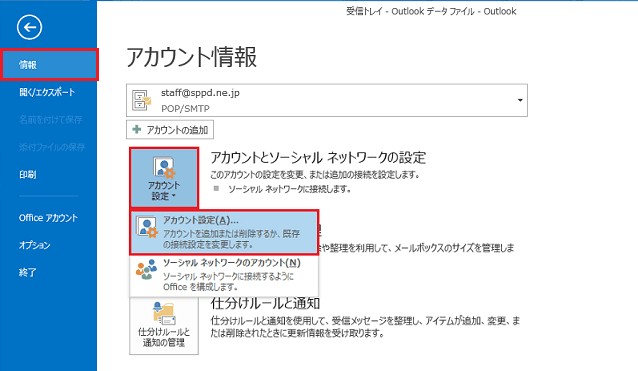
Task: Click the 仕分けルールと通知 heading
Action: pyautogui.click(x=265, y=303)
